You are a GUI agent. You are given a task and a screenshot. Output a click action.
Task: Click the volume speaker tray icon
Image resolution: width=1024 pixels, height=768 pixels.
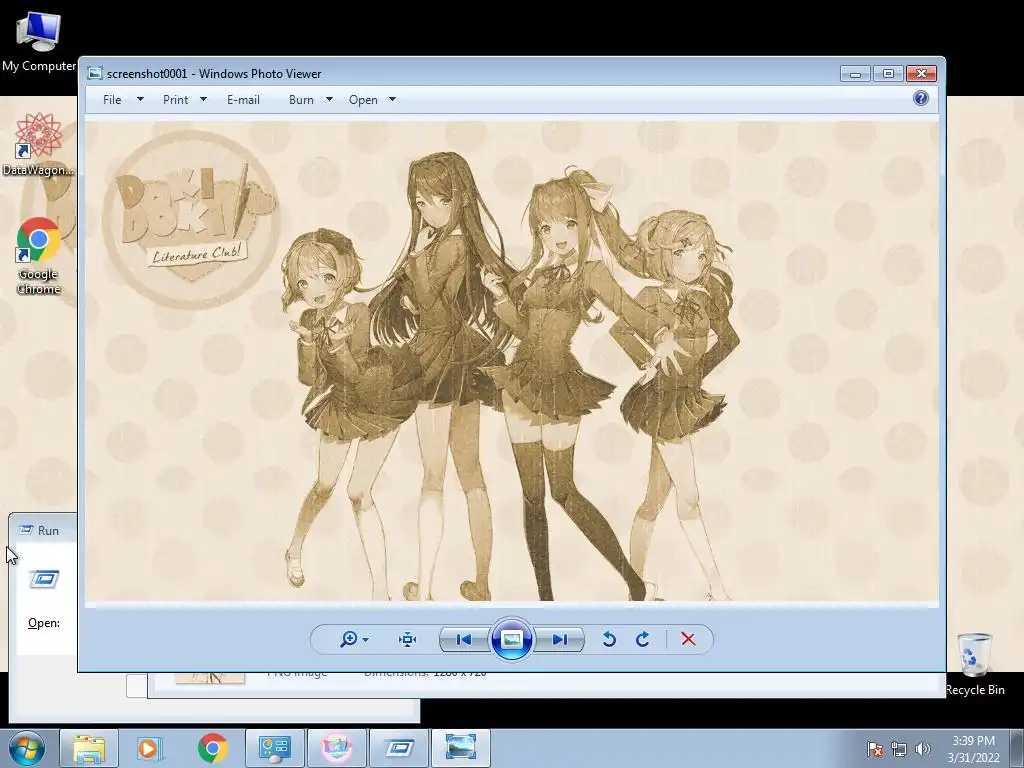pos(923,749)
